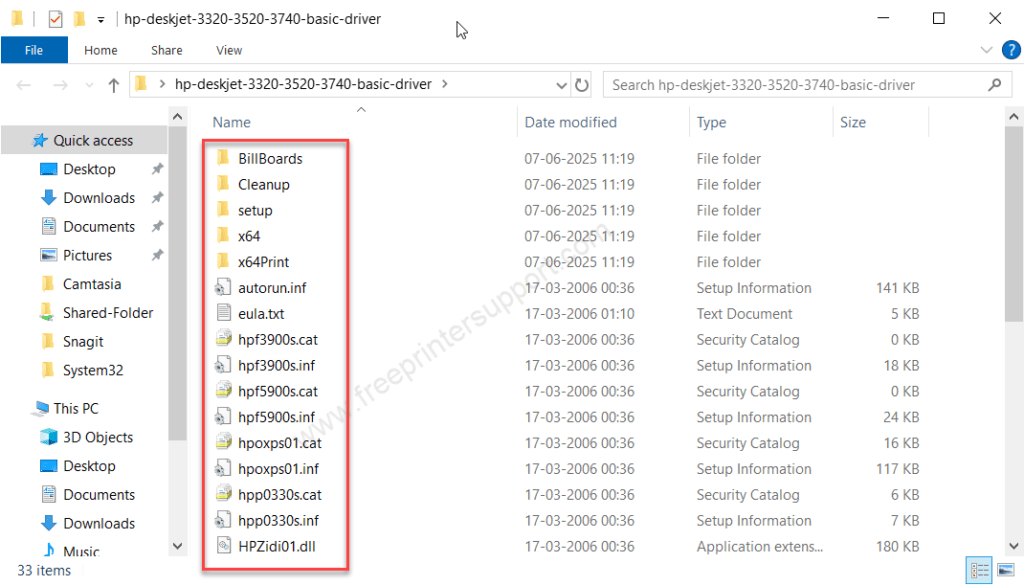Select This PC in navigation pane
This screenshot has width=1024, height=585.
pyautogui.click(x=75, y=409)
